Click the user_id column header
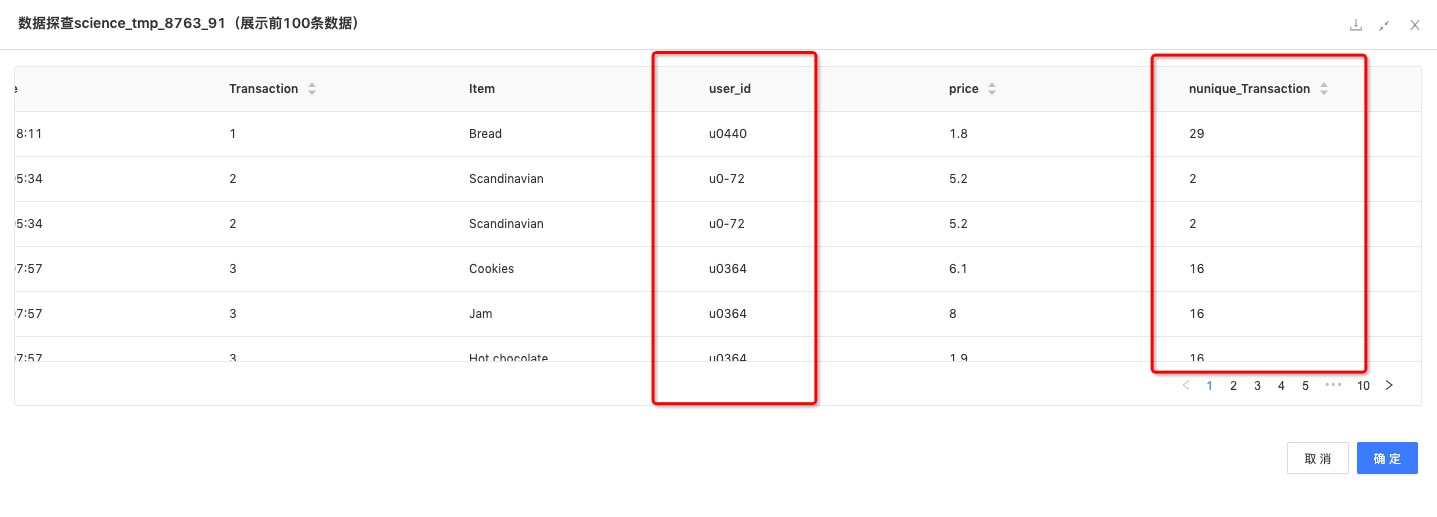Image resolution: width=1437 pixels, height=517 pixels. coord(730,89)
